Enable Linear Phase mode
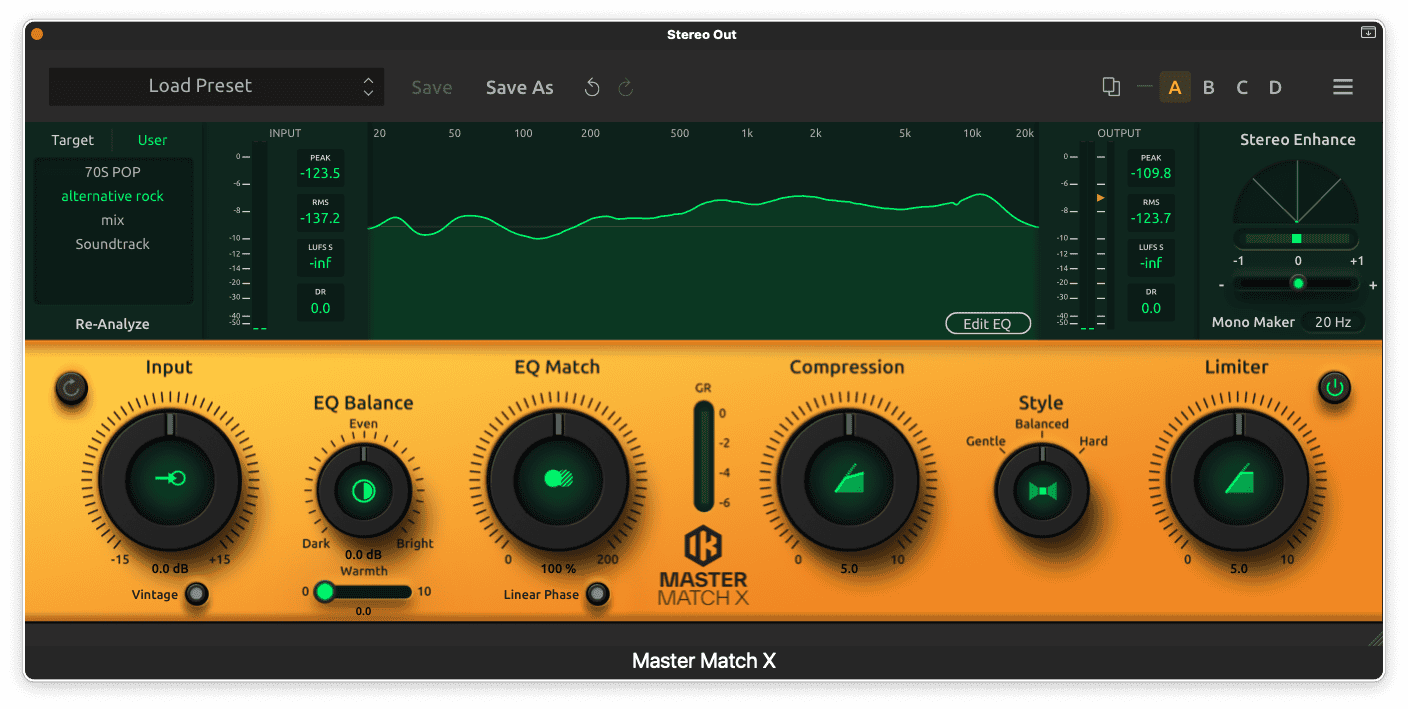Screen dimensions: 1408x709 point(598,594)
